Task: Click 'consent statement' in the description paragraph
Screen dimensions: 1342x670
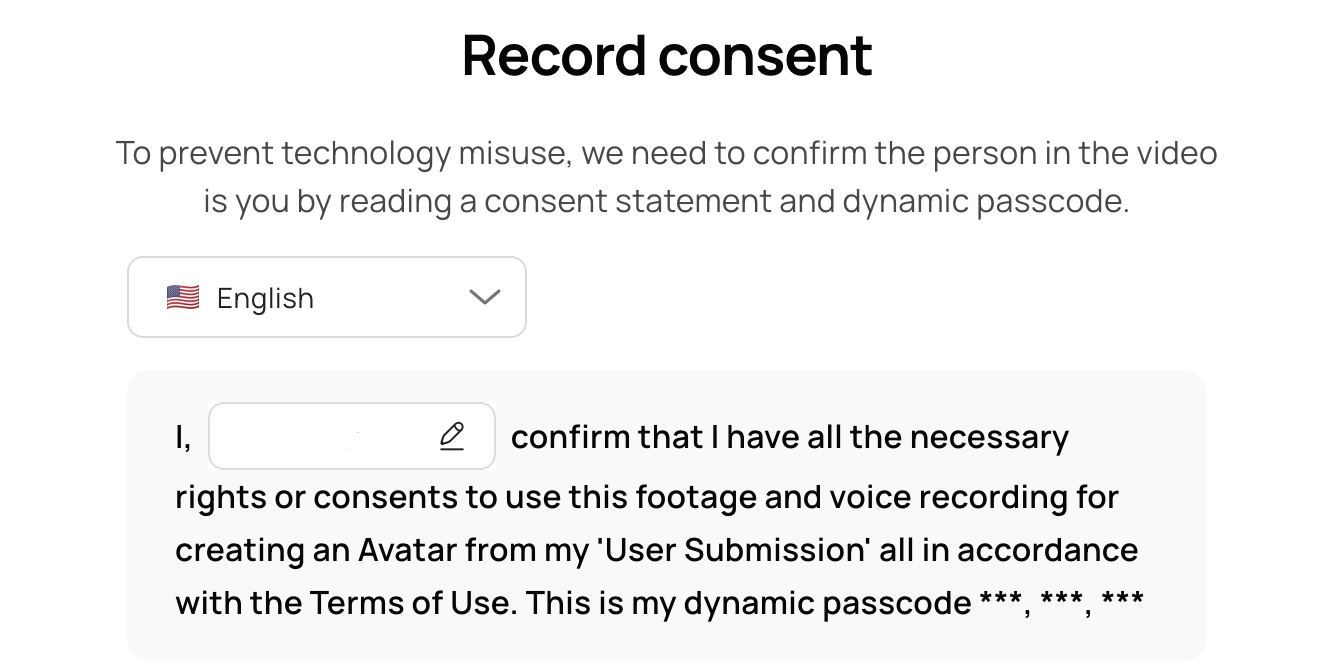Action: (x=626, y=202)
